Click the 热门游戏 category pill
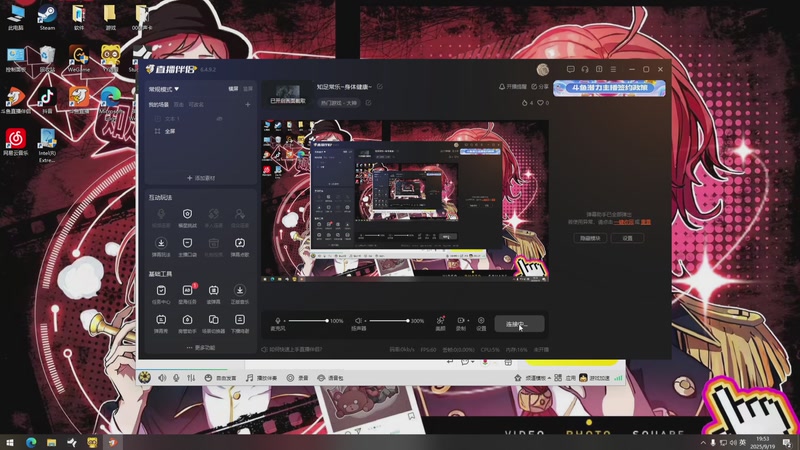Viewport: 800px width, 450px height. (339, 103)
